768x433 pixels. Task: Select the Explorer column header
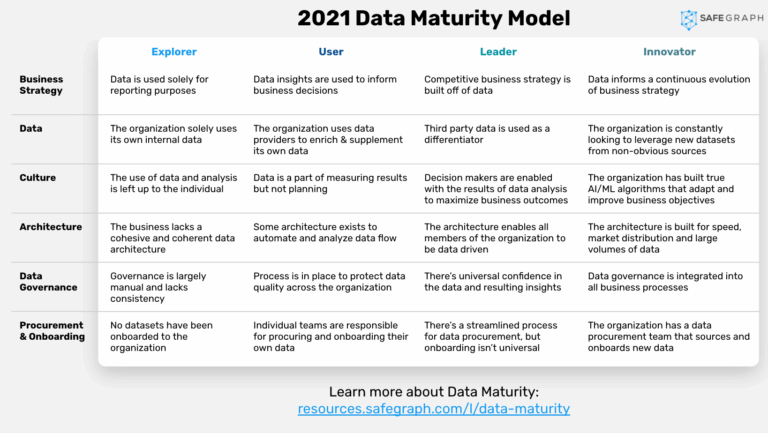click(x=174, y=52)
